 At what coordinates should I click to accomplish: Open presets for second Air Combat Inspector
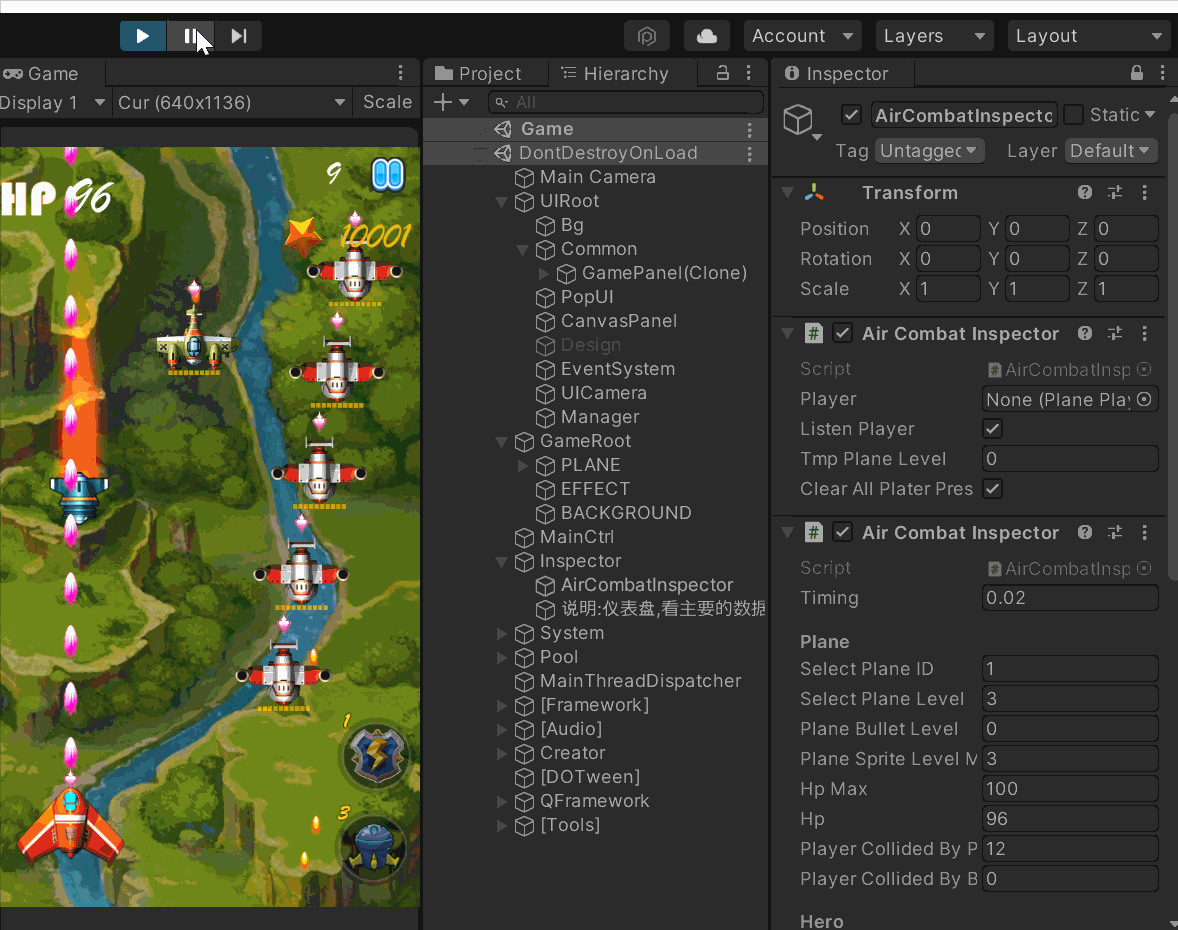coord(1115,532)
